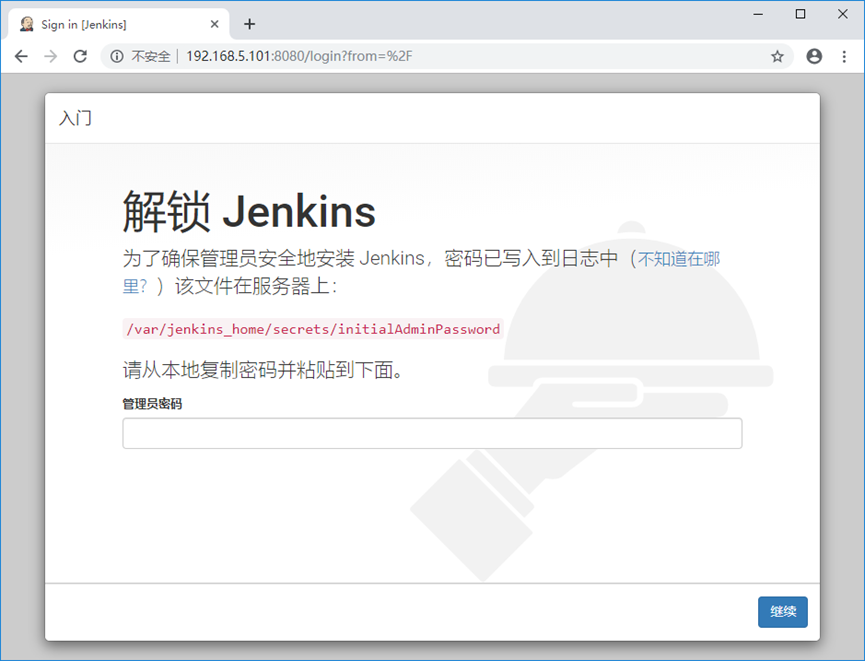Click the /var/jenkins_home/secrets/initialAdminPassword path

[313, 329]
